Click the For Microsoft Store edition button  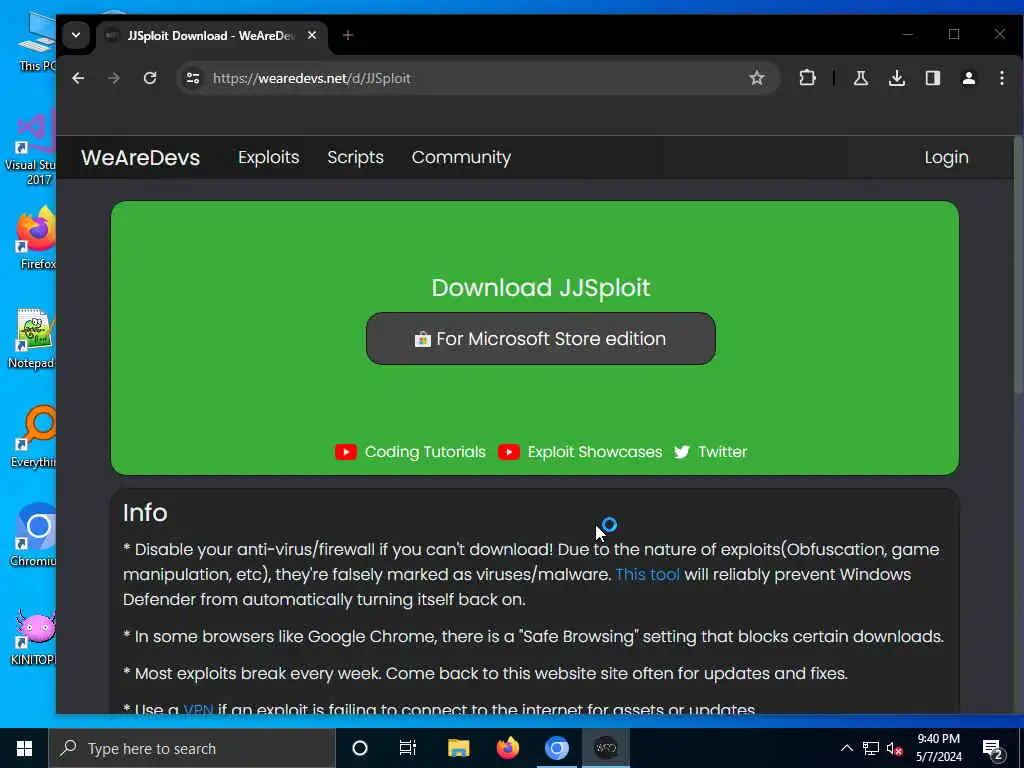(x=541, y=338)
